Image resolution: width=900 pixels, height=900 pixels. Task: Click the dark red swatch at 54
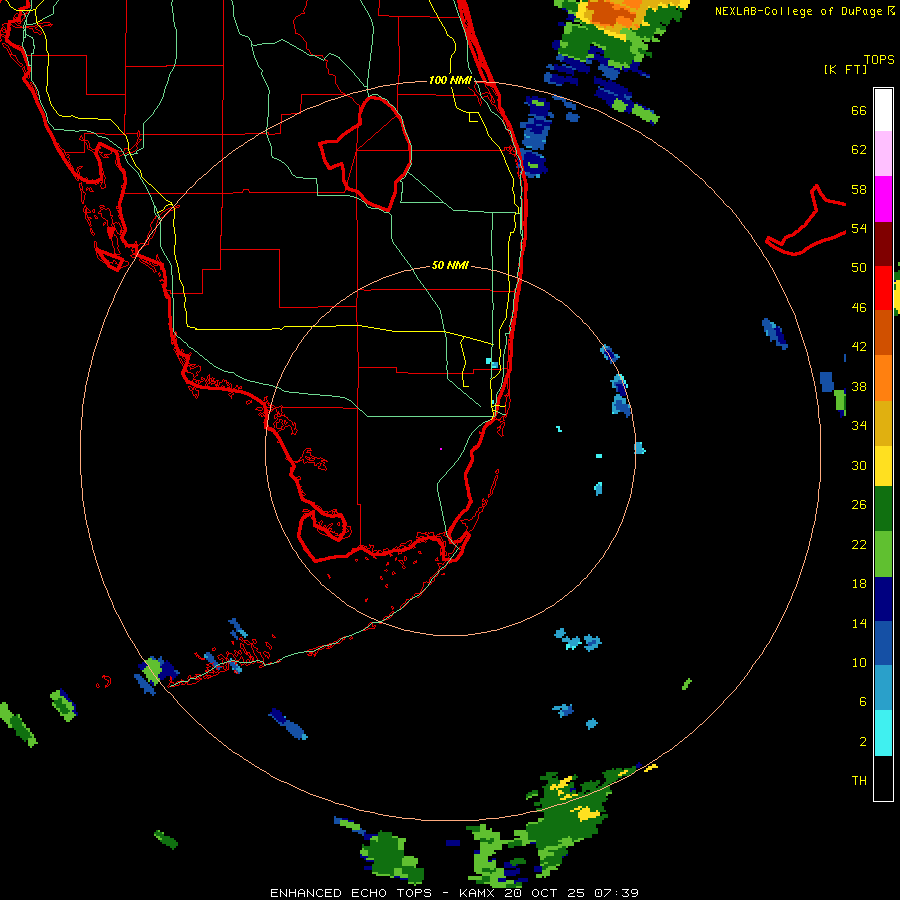click(883, 243)
